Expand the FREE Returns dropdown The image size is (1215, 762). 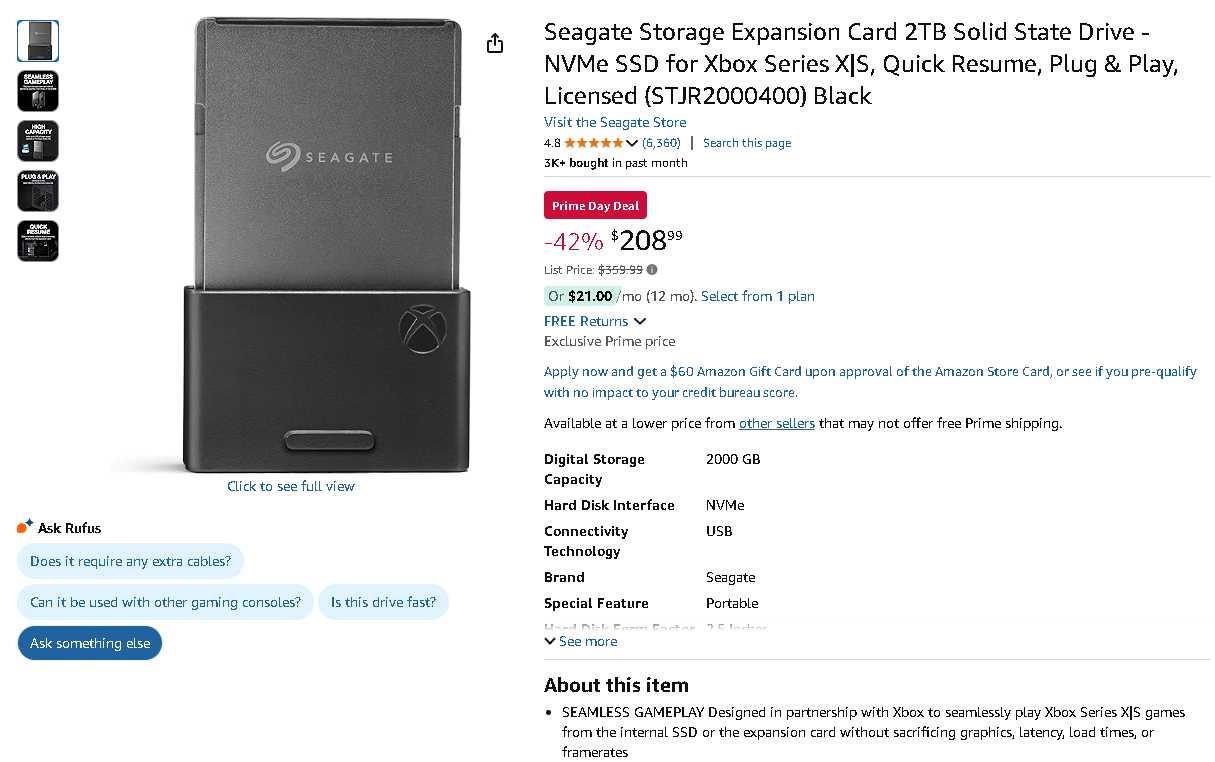640,321
